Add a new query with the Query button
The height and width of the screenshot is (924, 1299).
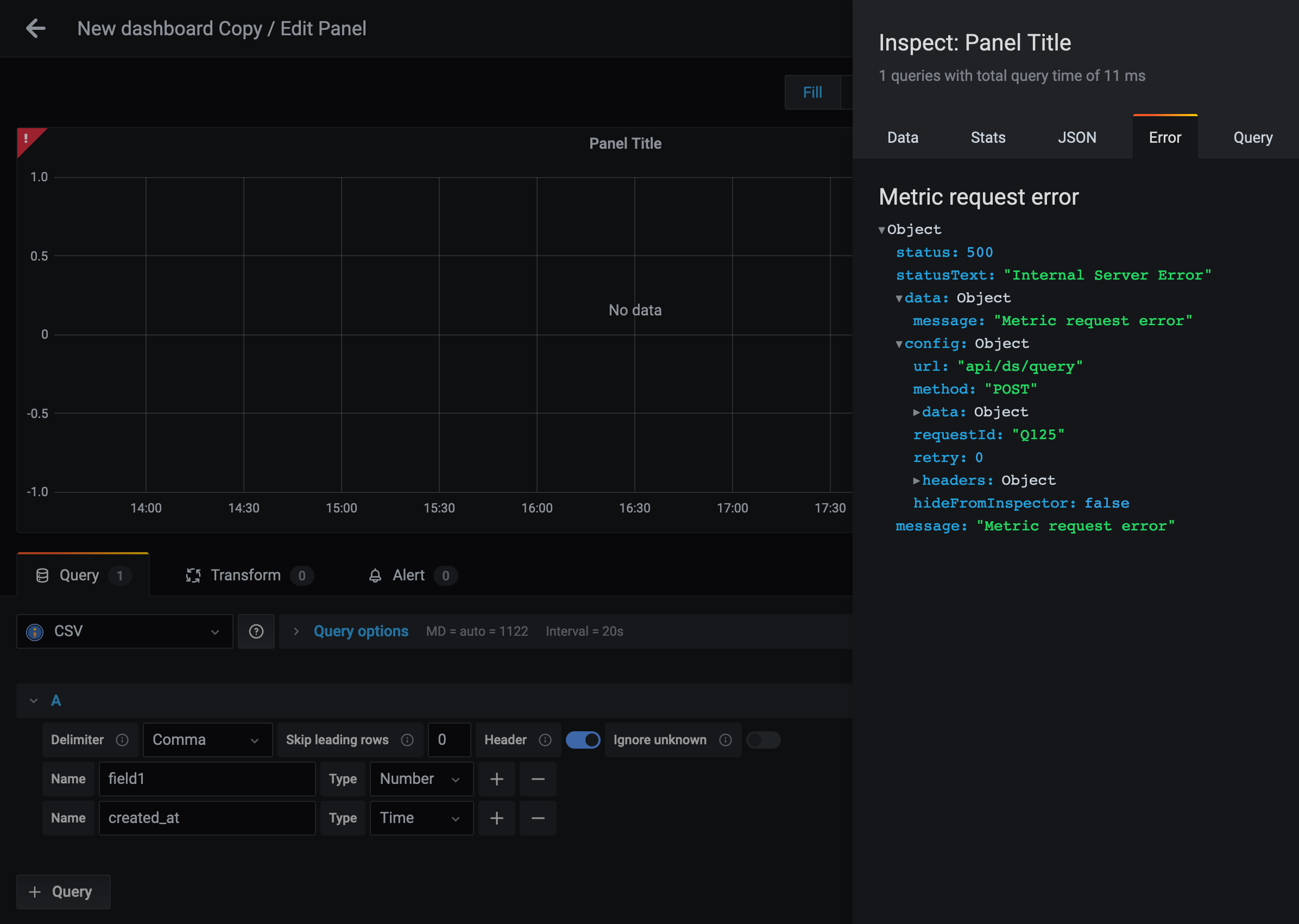pyautogui.click(x=62, y=891)
